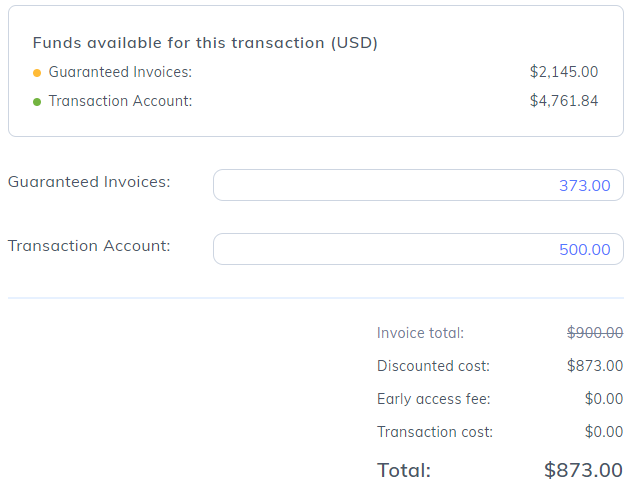
Task: Click the Guaranteed Invoices label left of input
Action: click(89, 182)
